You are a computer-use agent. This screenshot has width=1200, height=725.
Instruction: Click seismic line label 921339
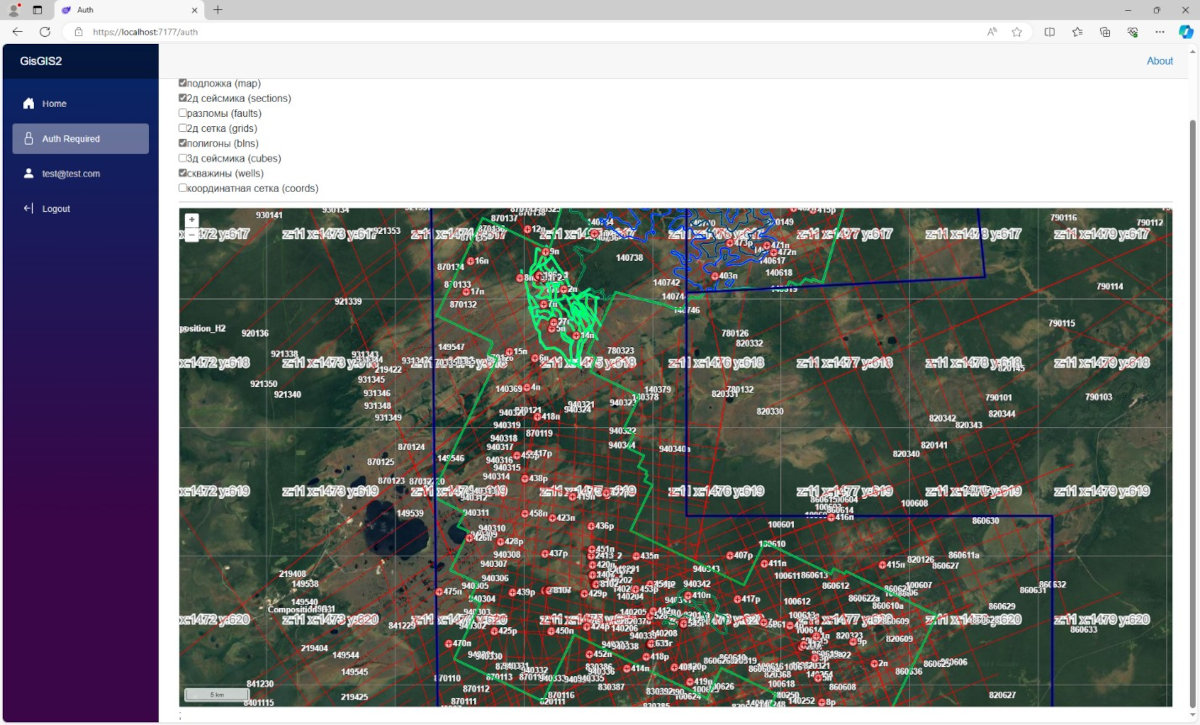(348, 301)
